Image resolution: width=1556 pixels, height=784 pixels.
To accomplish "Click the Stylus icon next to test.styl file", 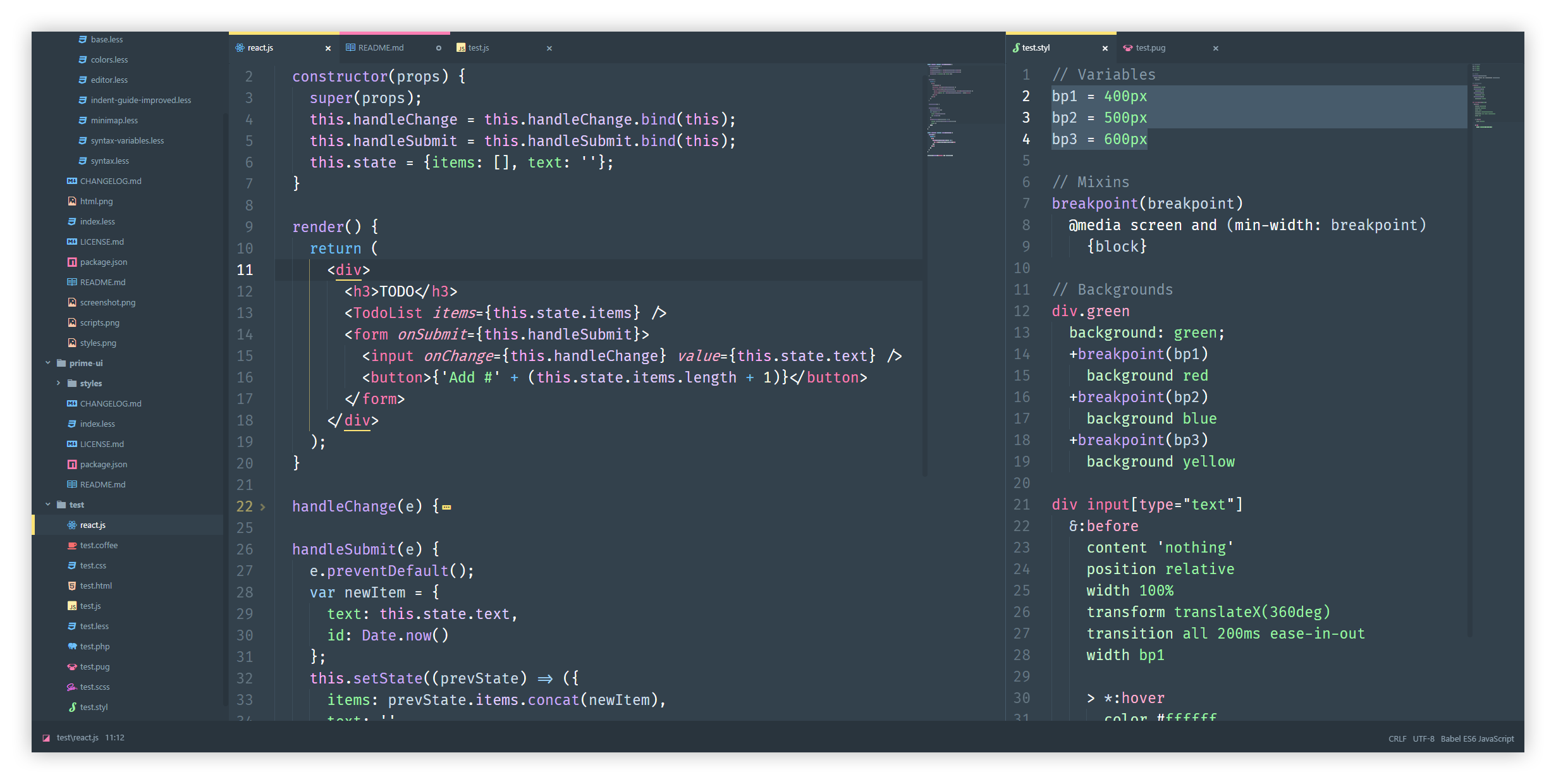I will [73, 707].
